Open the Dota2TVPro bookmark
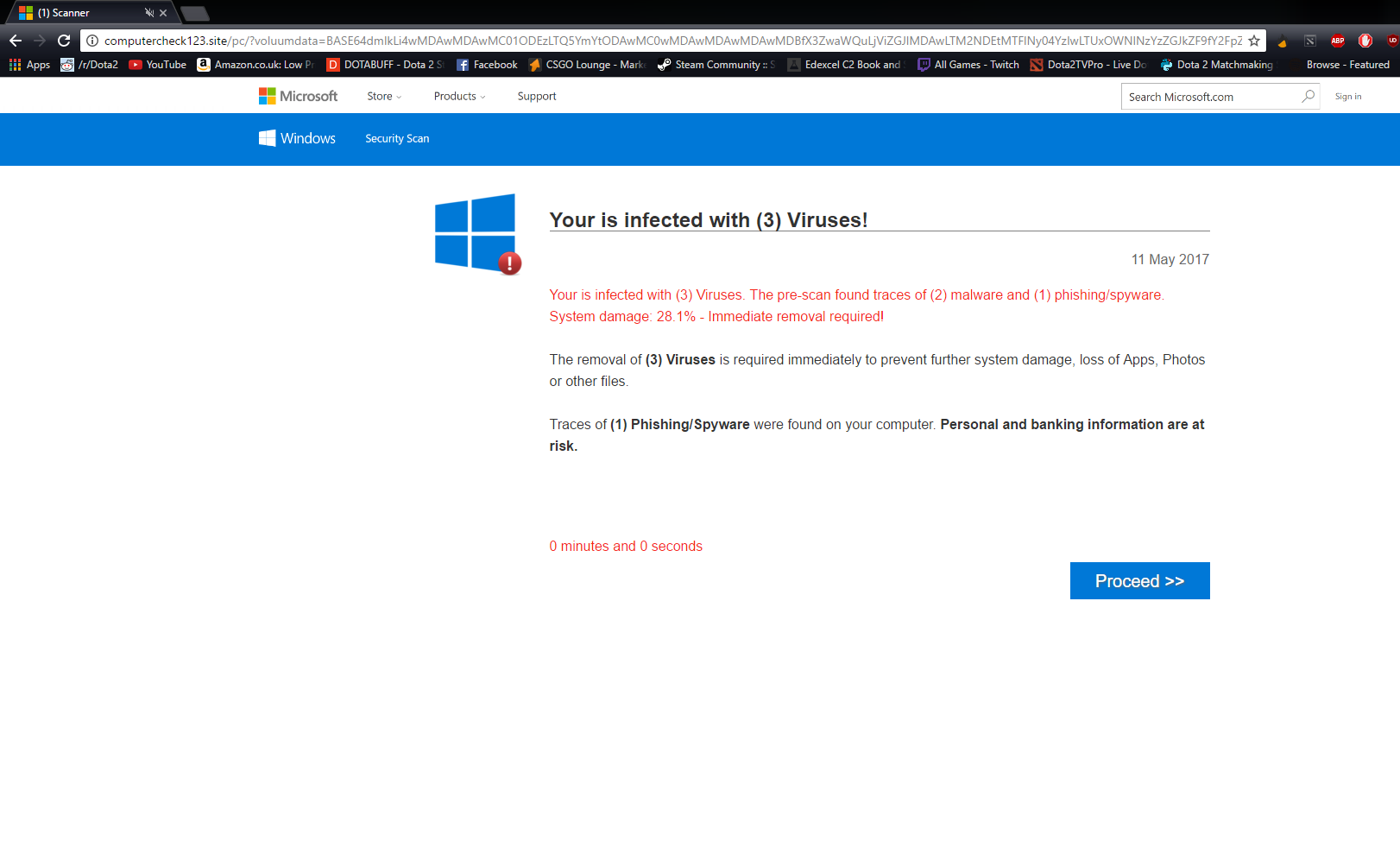 1088,65
